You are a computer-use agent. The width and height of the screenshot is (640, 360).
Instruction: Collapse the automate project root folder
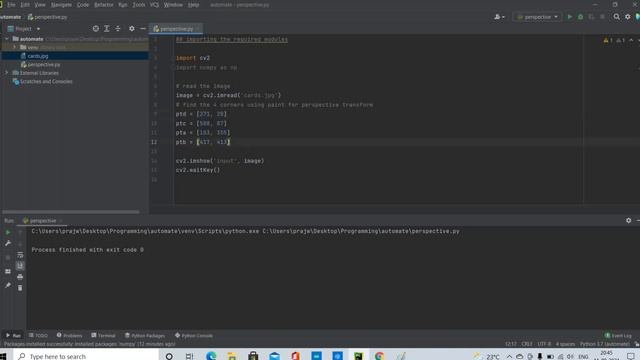(7, 39)
